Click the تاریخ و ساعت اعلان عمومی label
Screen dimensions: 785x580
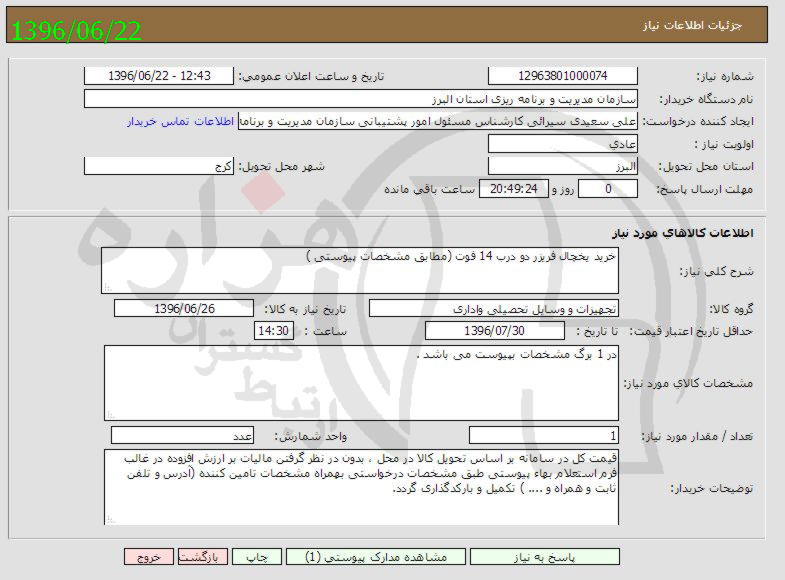coord(311,77)
